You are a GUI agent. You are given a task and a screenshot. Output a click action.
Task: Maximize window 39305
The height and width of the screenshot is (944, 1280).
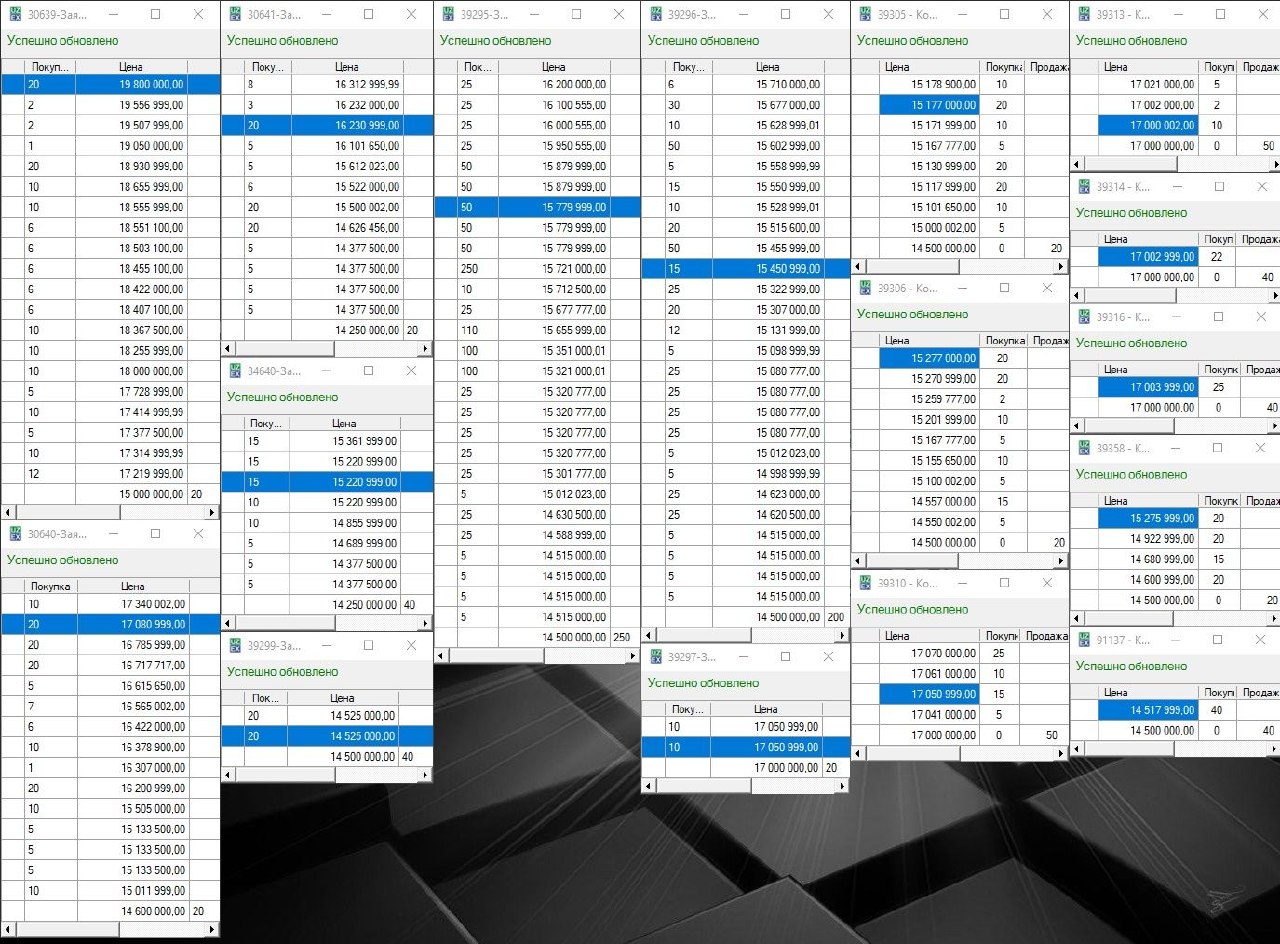[x=1002, y=15]
